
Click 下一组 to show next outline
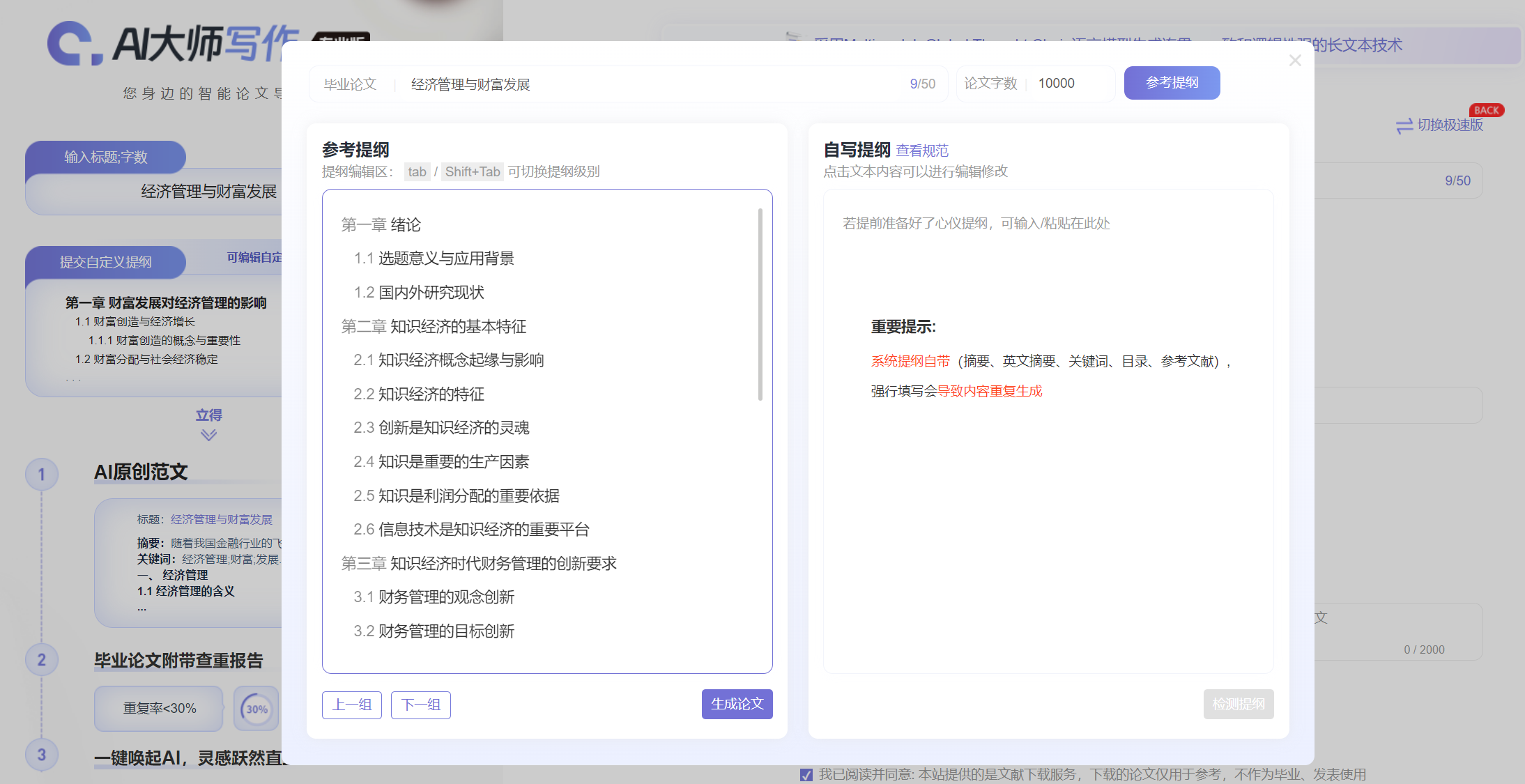click(x=420, y=705)
